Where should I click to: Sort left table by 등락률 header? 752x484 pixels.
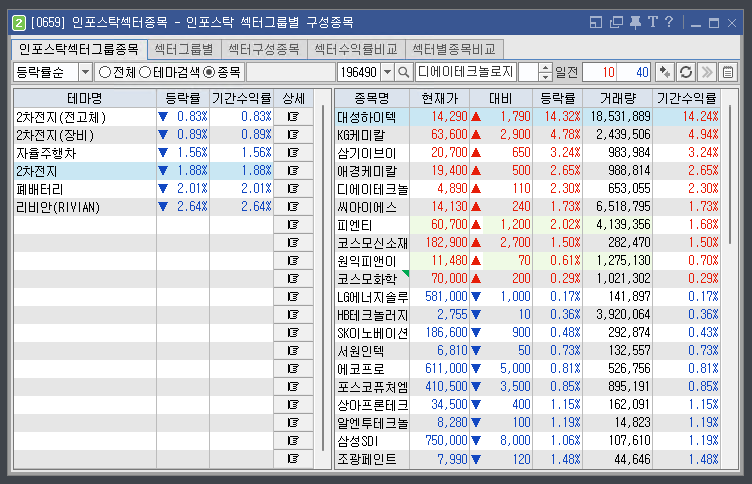(183, 98)
